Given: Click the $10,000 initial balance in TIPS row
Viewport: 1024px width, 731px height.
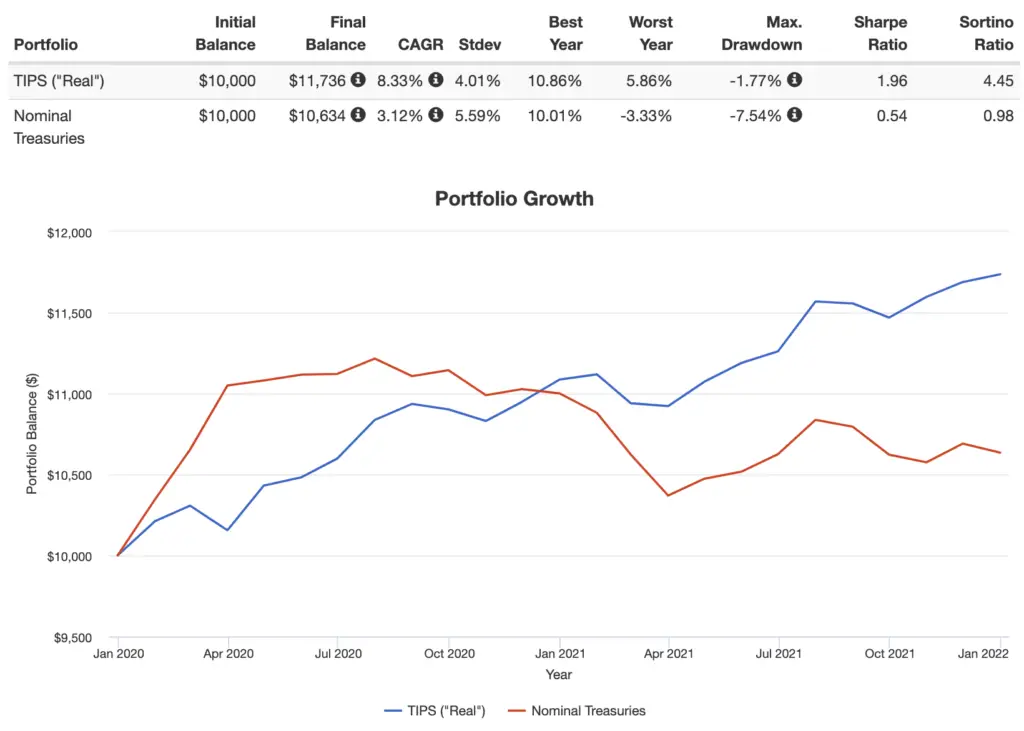Looking at the screenshot, I should tap(227, 81).
